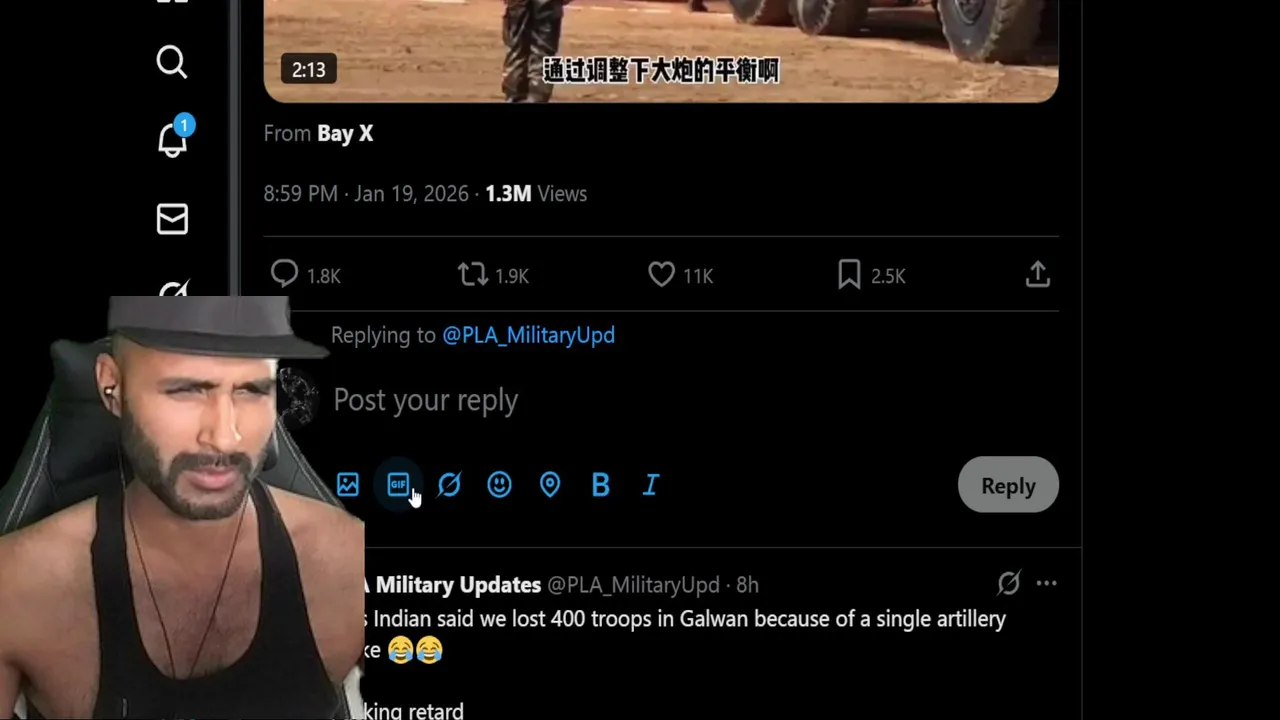
Task: Add an image to the reply
Action: coord(348,485)
